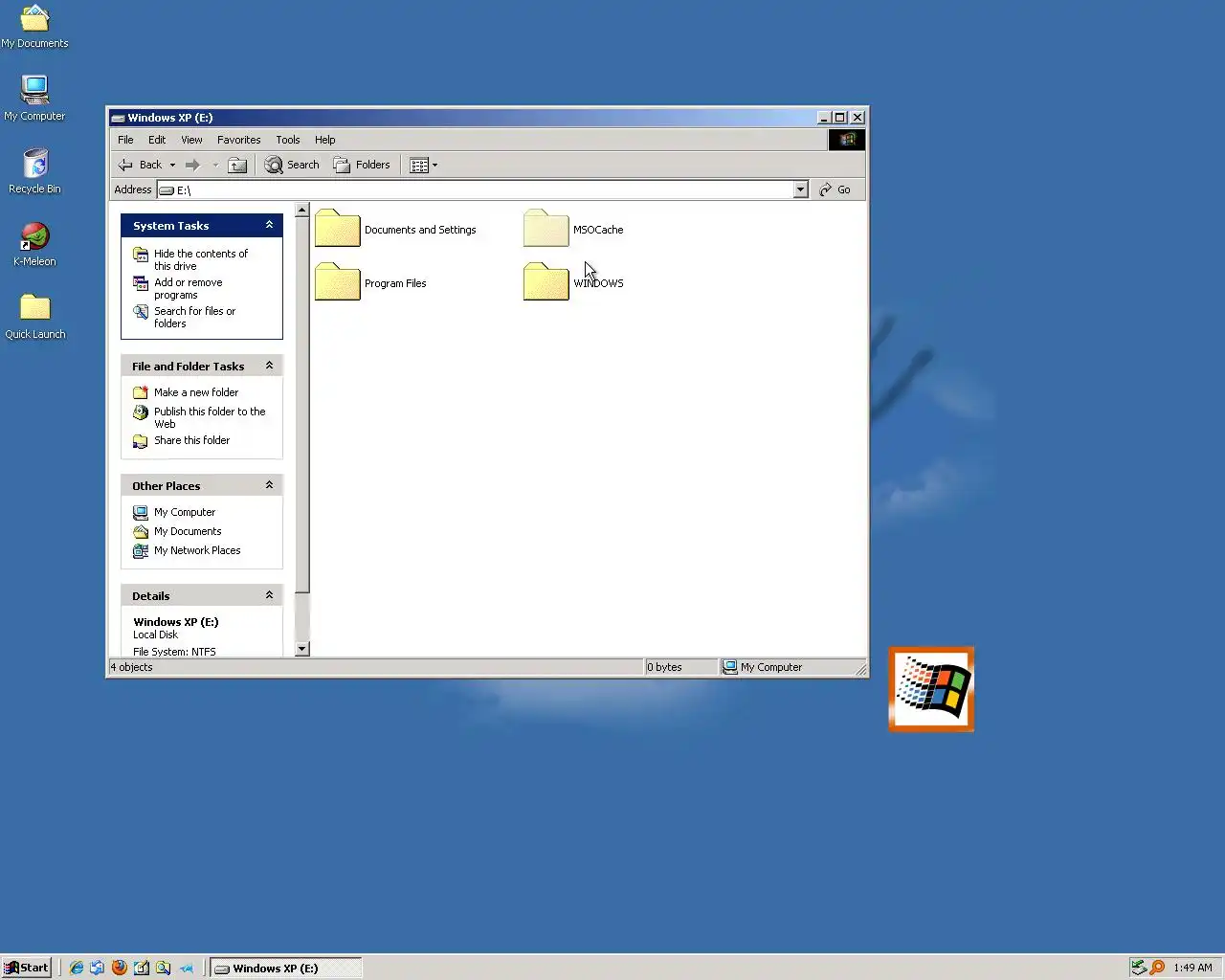
Task: Collapse the File and Folder Tasks panel
Action: pyautogui.click(x=269, y=366)
